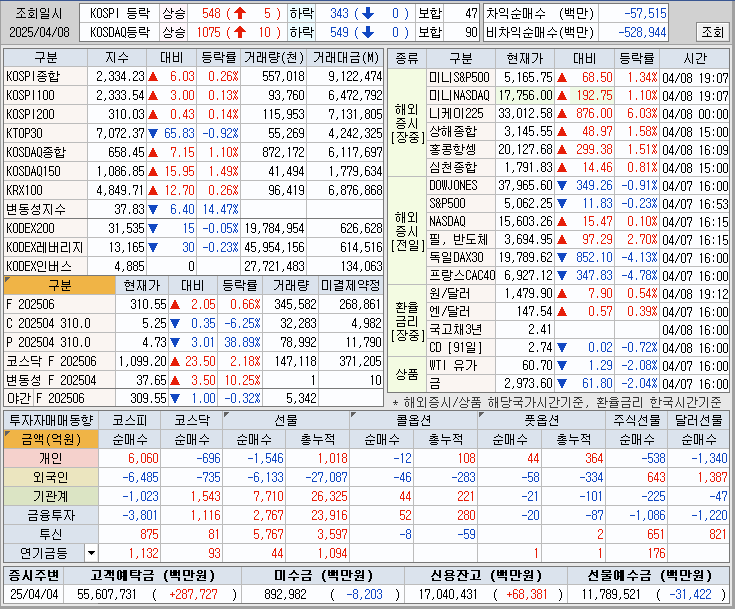This screenshot has height=609, width=735.
Task: Select the 금액(억원) header cell
Action: [x=51, y=439]
